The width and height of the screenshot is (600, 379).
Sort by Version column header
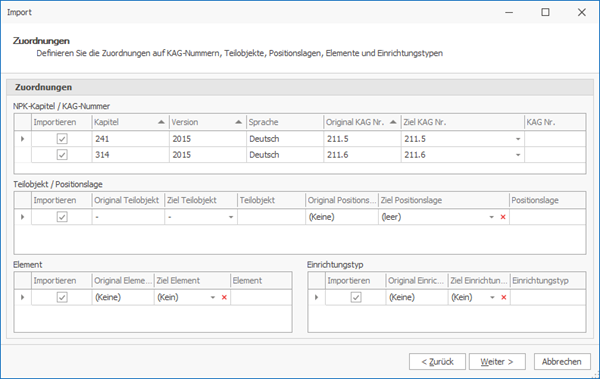tap(208, 122)
